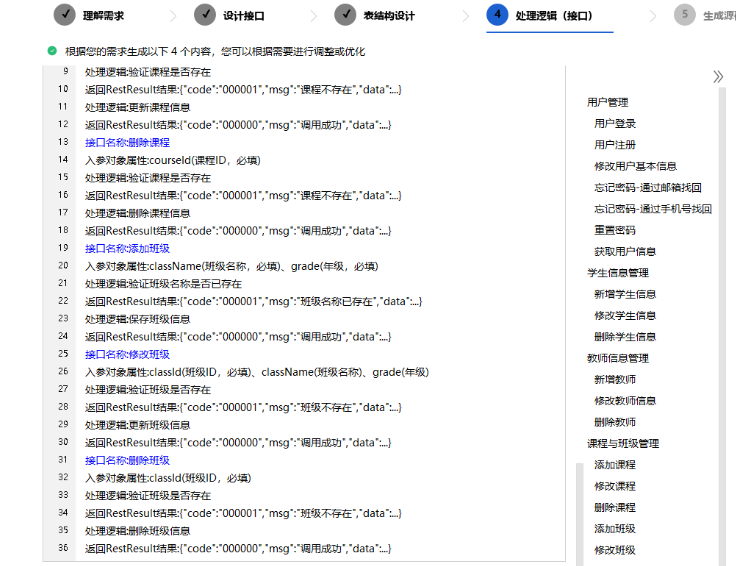Expand the 课程与班级管理 tree group

pos(622,443)
